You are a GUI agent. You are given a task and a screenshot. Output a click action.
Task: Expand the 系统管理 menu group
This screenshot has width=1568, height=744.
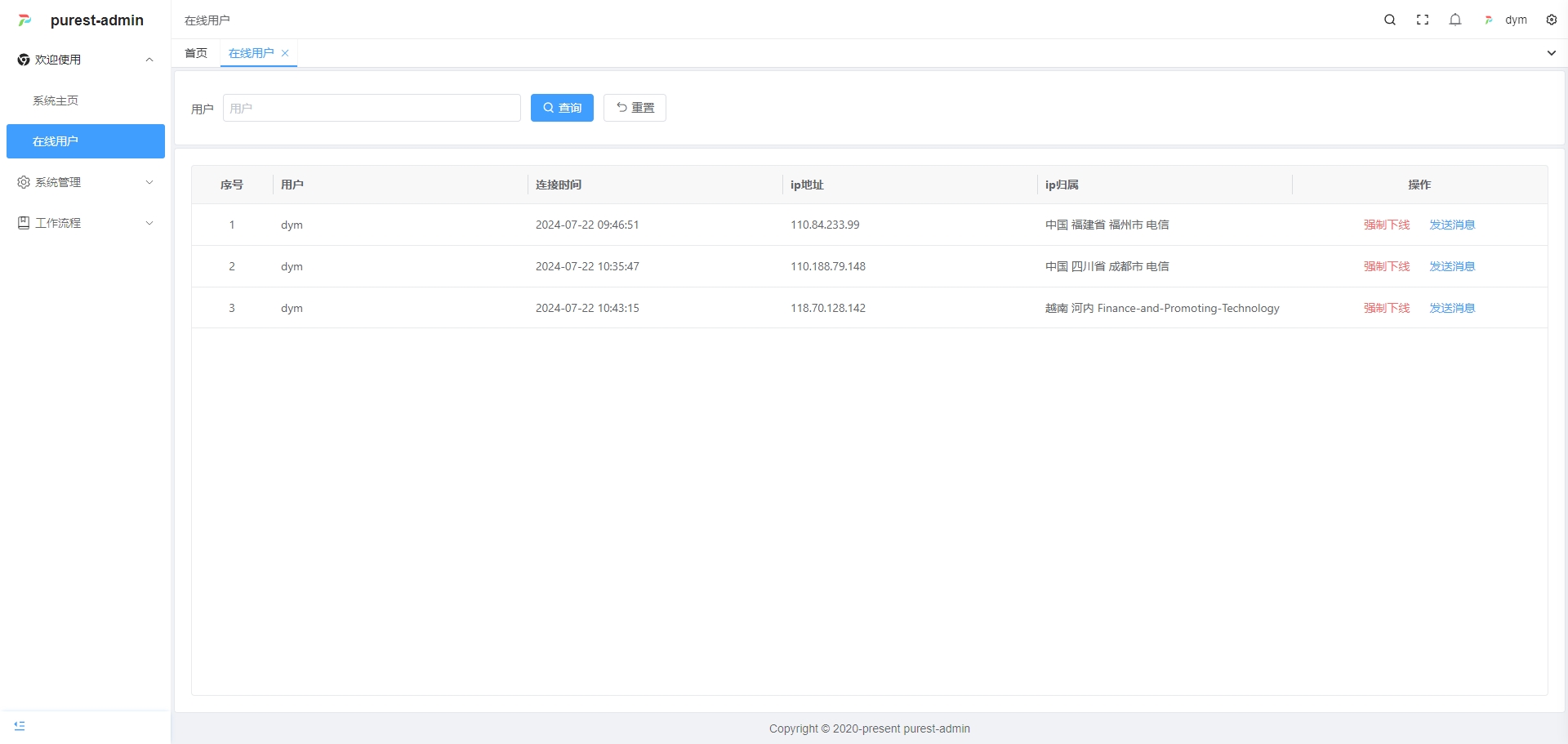click(x=86, y=182)
